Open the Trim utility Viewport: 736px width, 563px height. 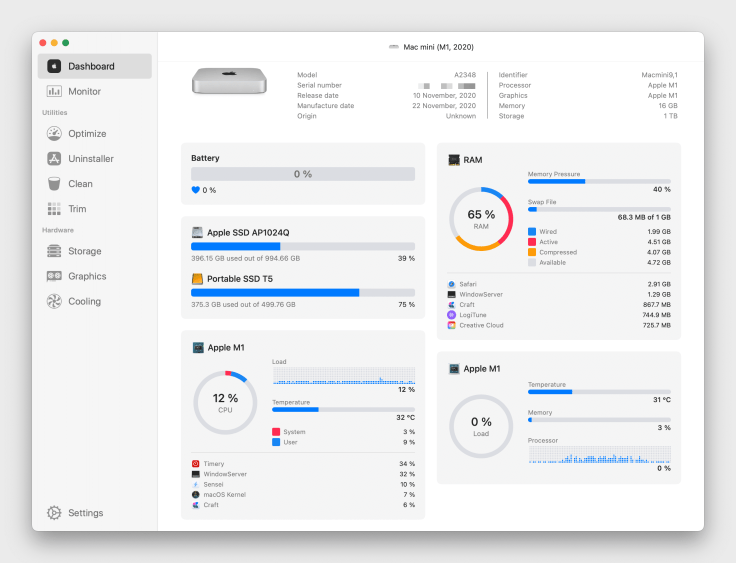tap(94, 208)
